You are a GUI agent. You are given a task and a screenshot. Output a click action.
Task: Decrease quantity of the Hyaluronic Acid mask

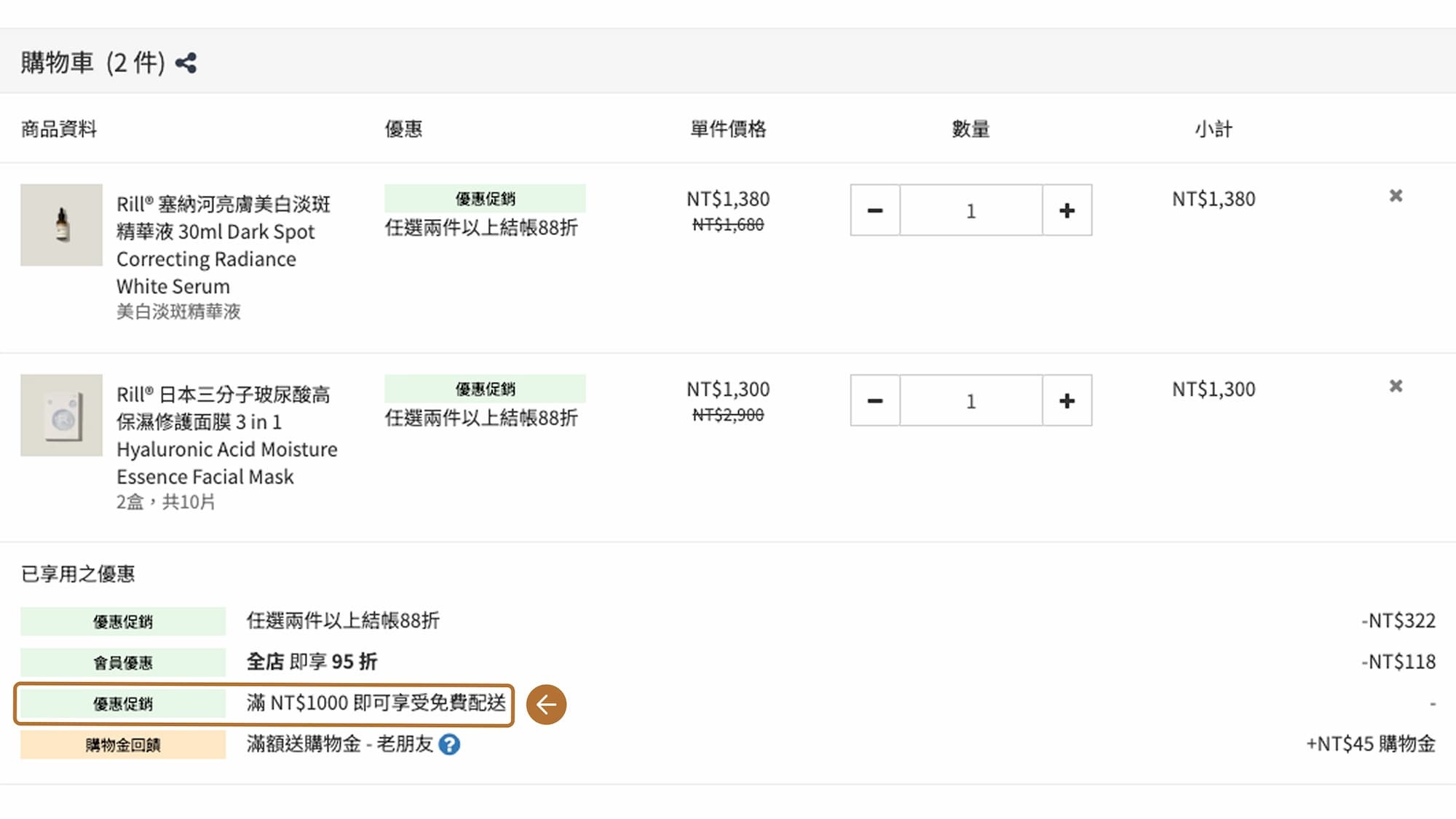874,400
